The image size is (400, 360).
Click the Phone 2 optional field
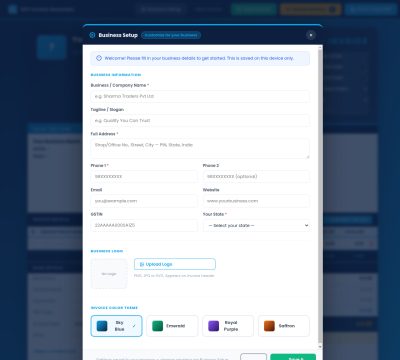click(256, 177)
